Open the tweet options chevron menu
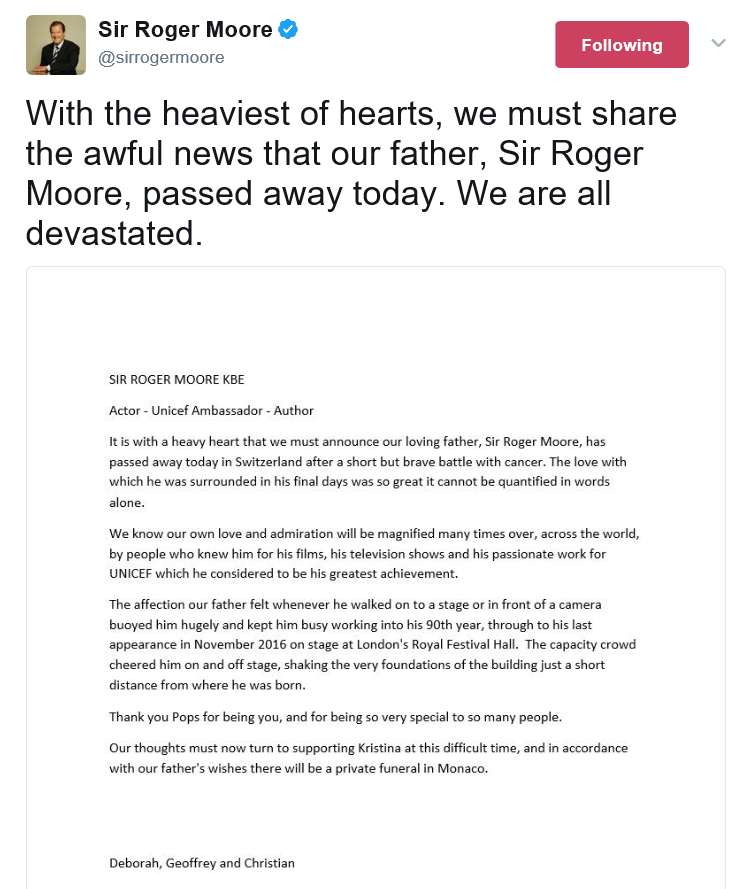The image size is (753, 889). (717, 44)
